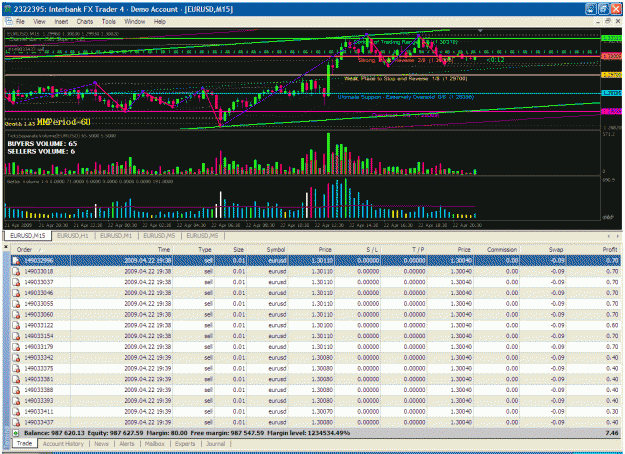Switch to the EURUSD,M1 chart tab

click(x=116, y=236)
